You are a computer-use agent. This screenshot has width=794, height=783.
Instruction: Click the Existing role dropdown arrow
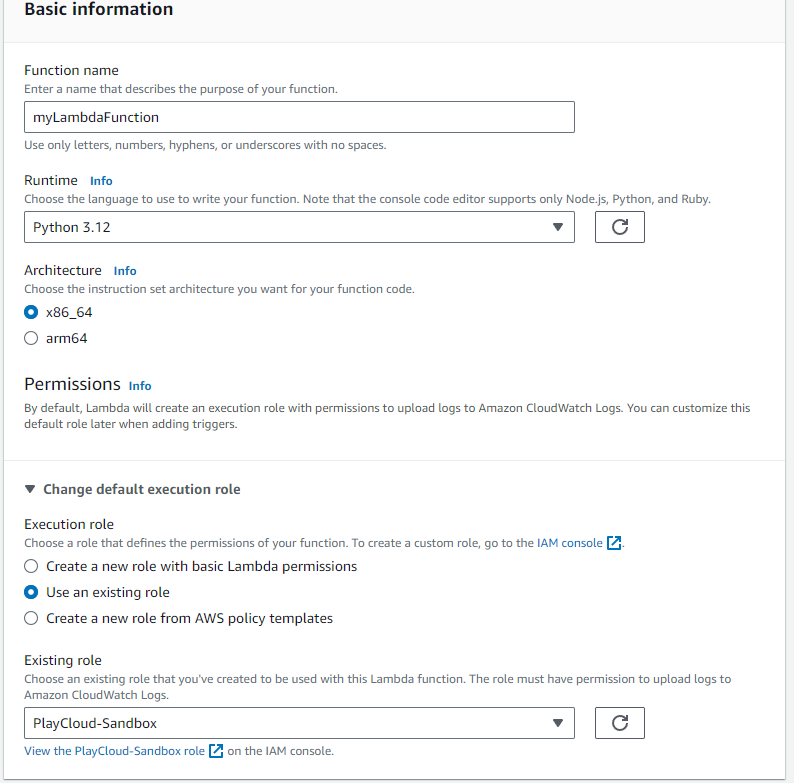558,723
